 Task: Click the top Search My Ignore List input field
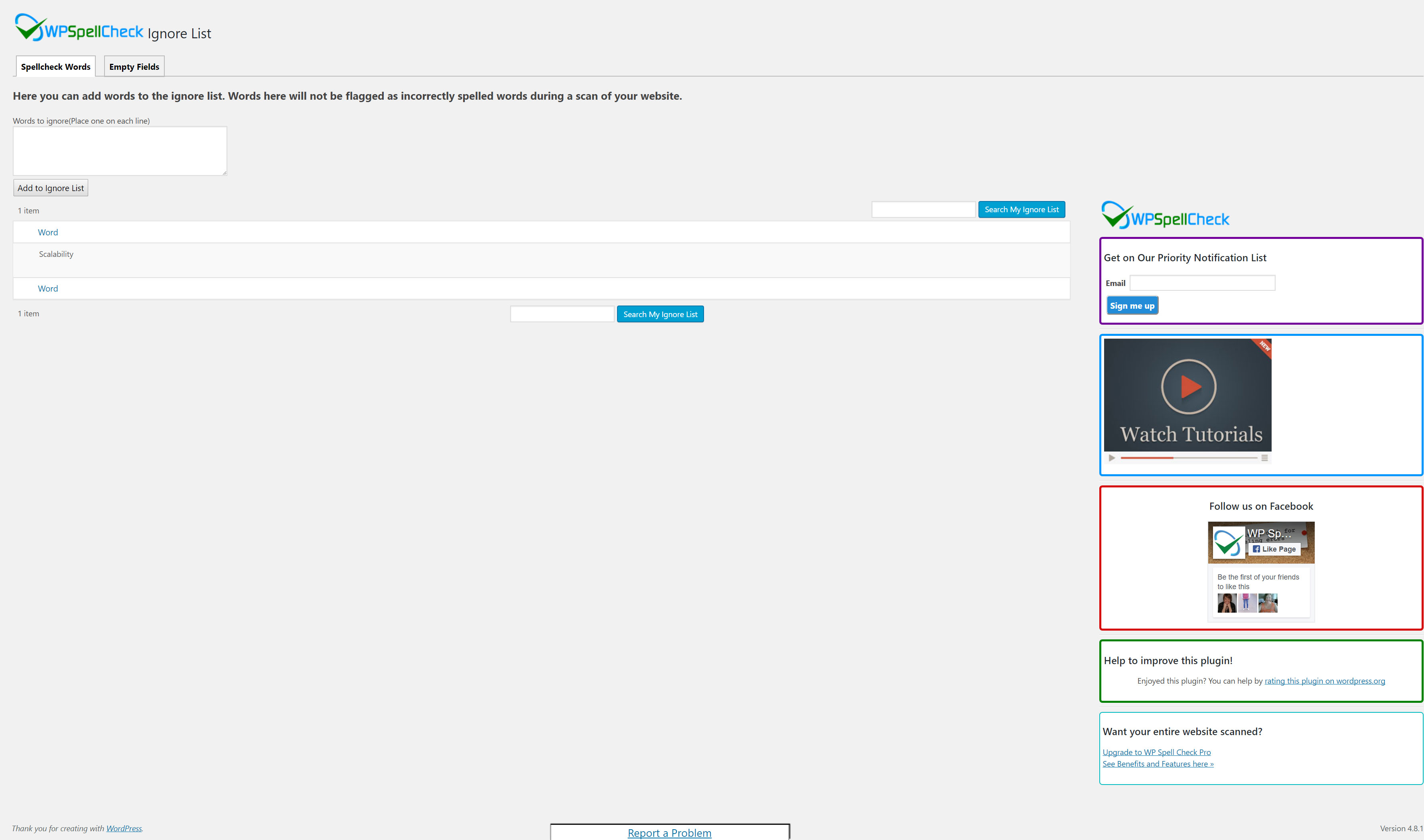[x=922, y=209]
